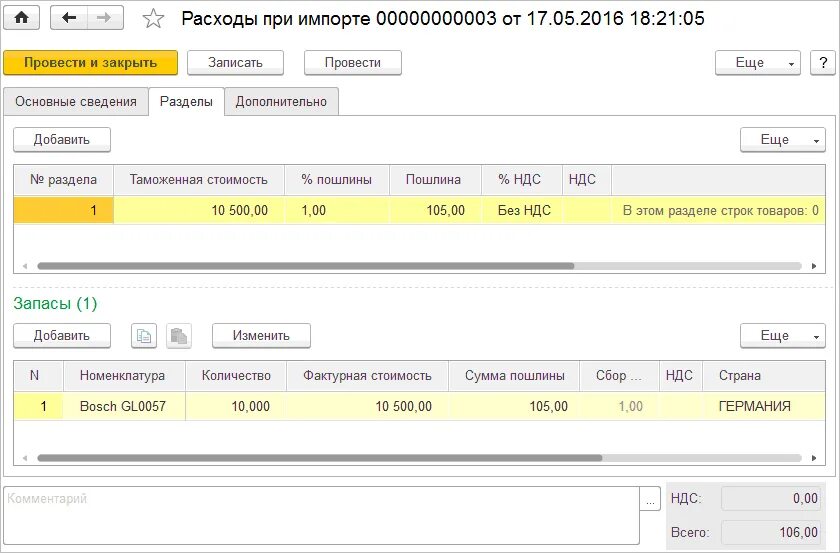Select Без НДС cell
Screen dimensions: 840x553
pos(522,211)
